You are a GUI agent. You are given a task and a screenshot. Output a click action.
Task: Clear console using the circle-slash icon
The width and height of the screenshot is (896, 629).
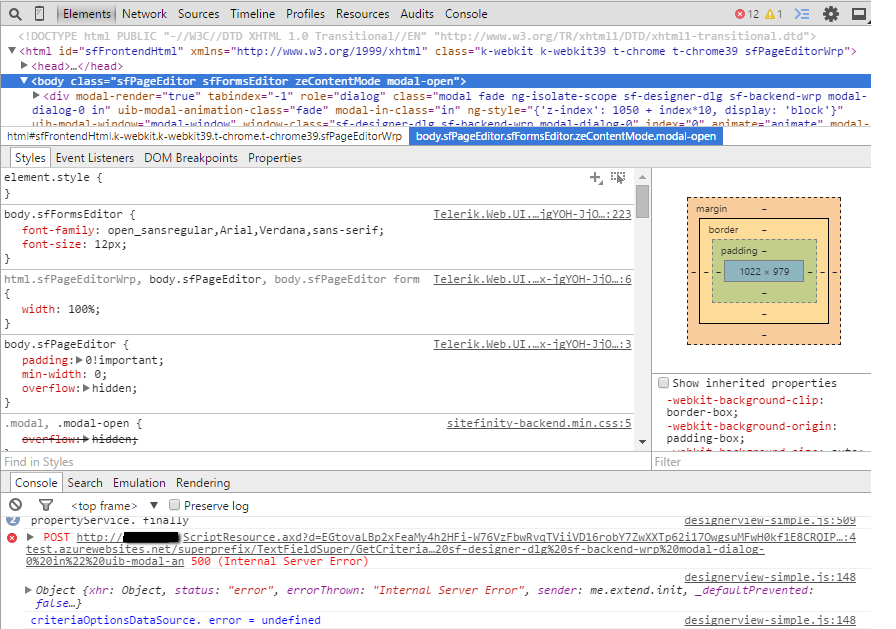(x=14, y=505)
